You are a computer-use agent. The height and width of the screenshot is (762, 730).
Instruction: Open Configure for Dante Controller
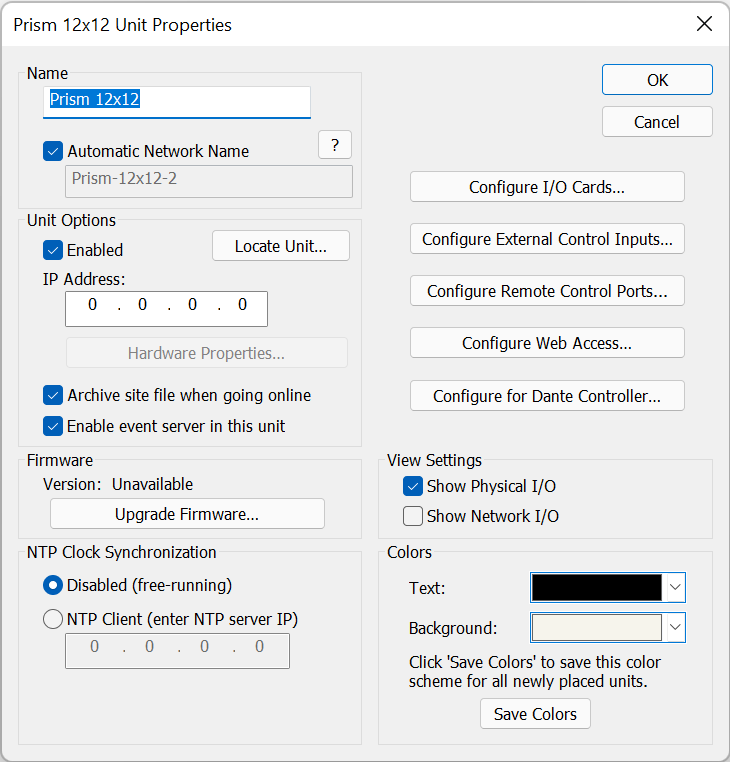(547, 396)
